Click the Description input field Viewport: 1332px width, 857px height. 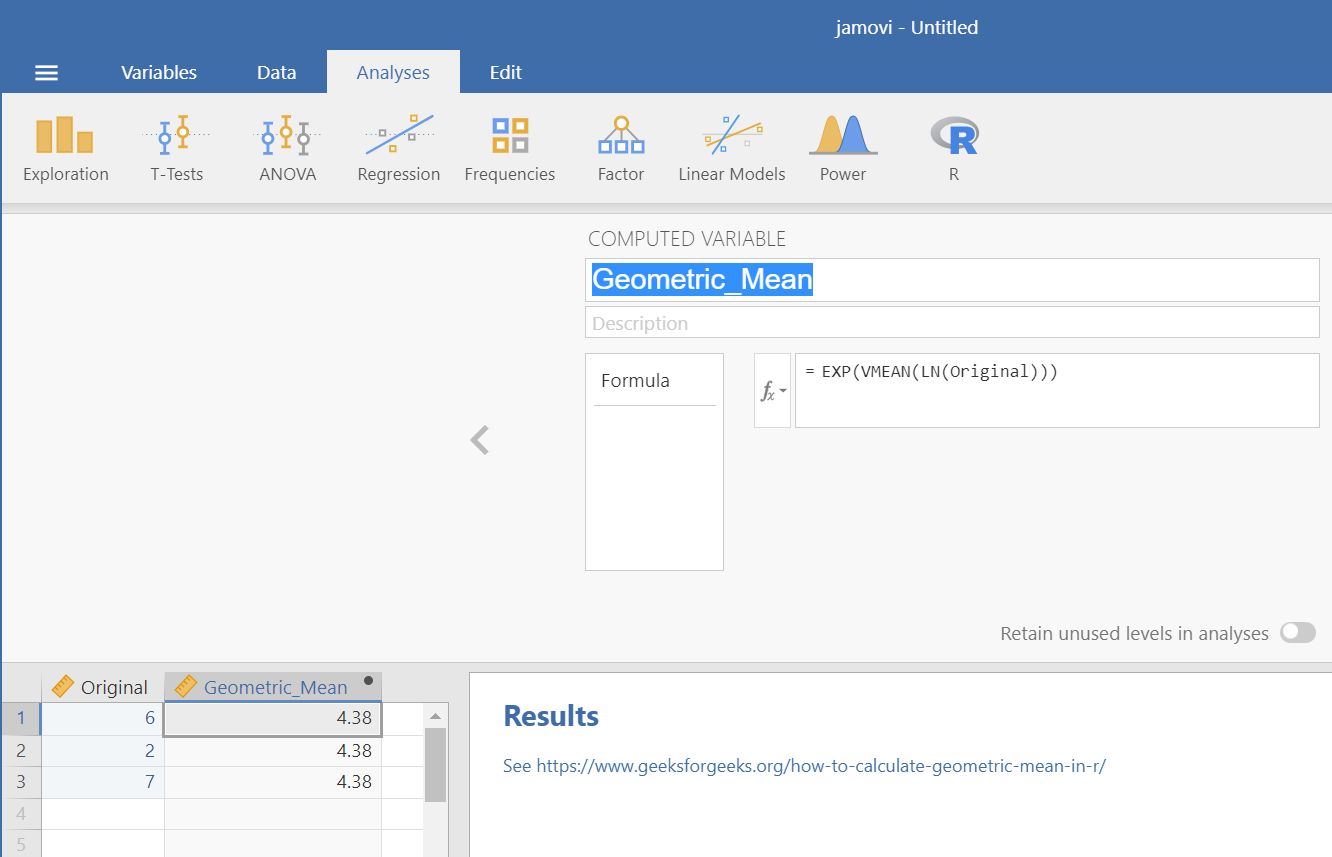tap(951, 323)
